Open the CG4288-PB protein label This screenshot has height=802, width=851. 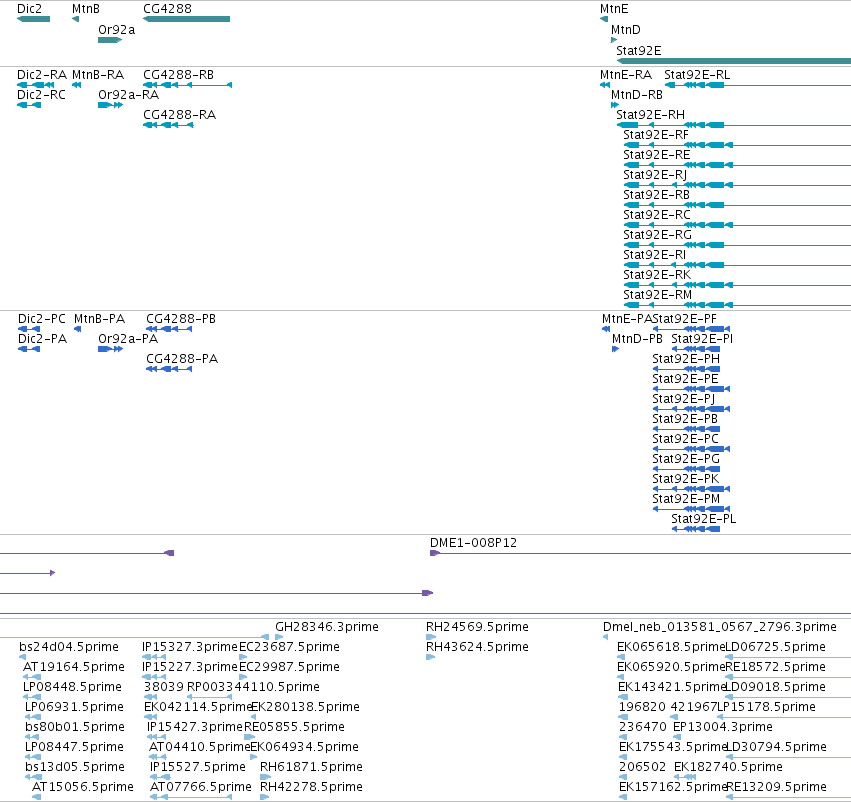(181, 319)
